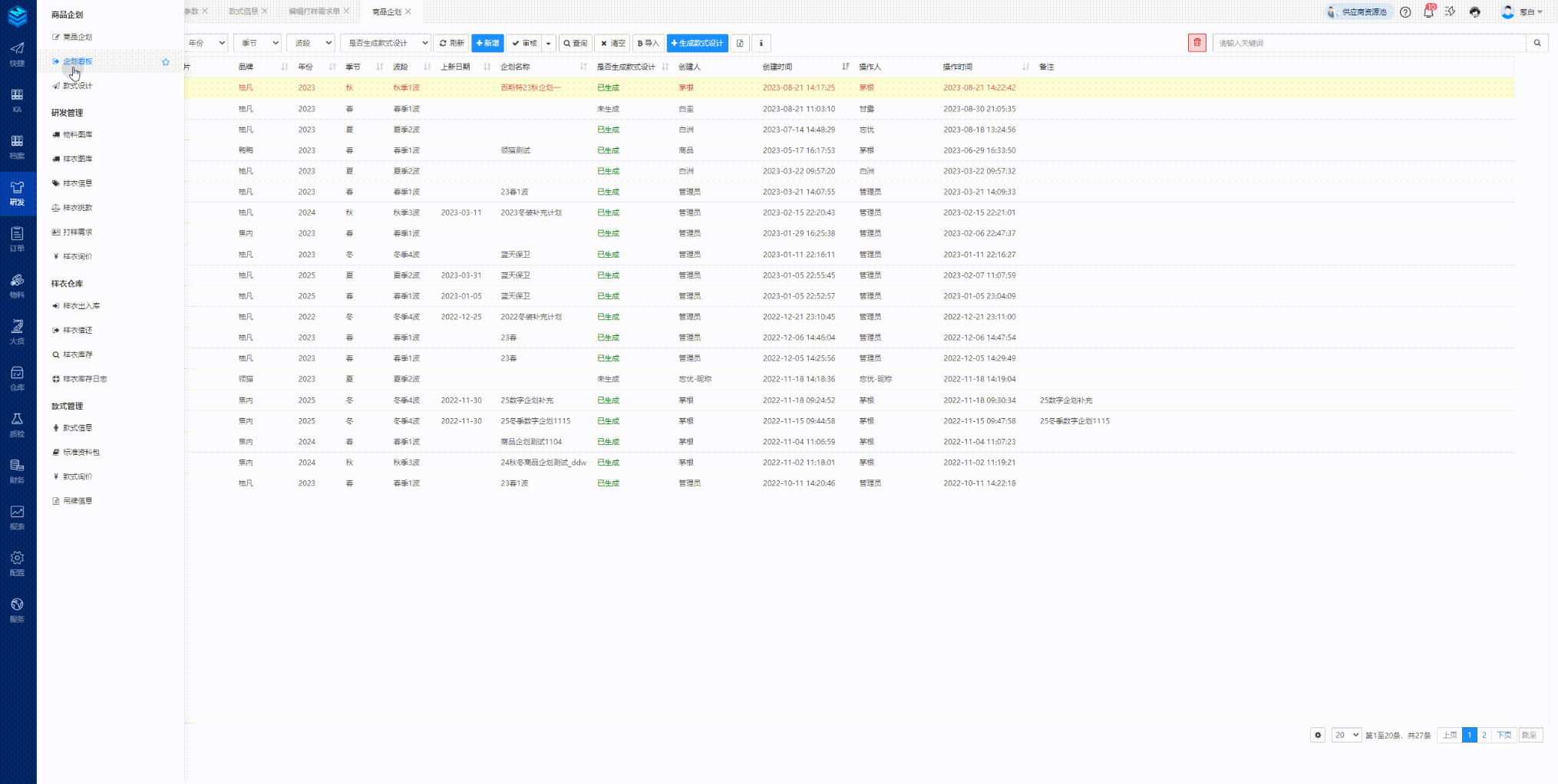Click the search magnifier icon

1537,43
